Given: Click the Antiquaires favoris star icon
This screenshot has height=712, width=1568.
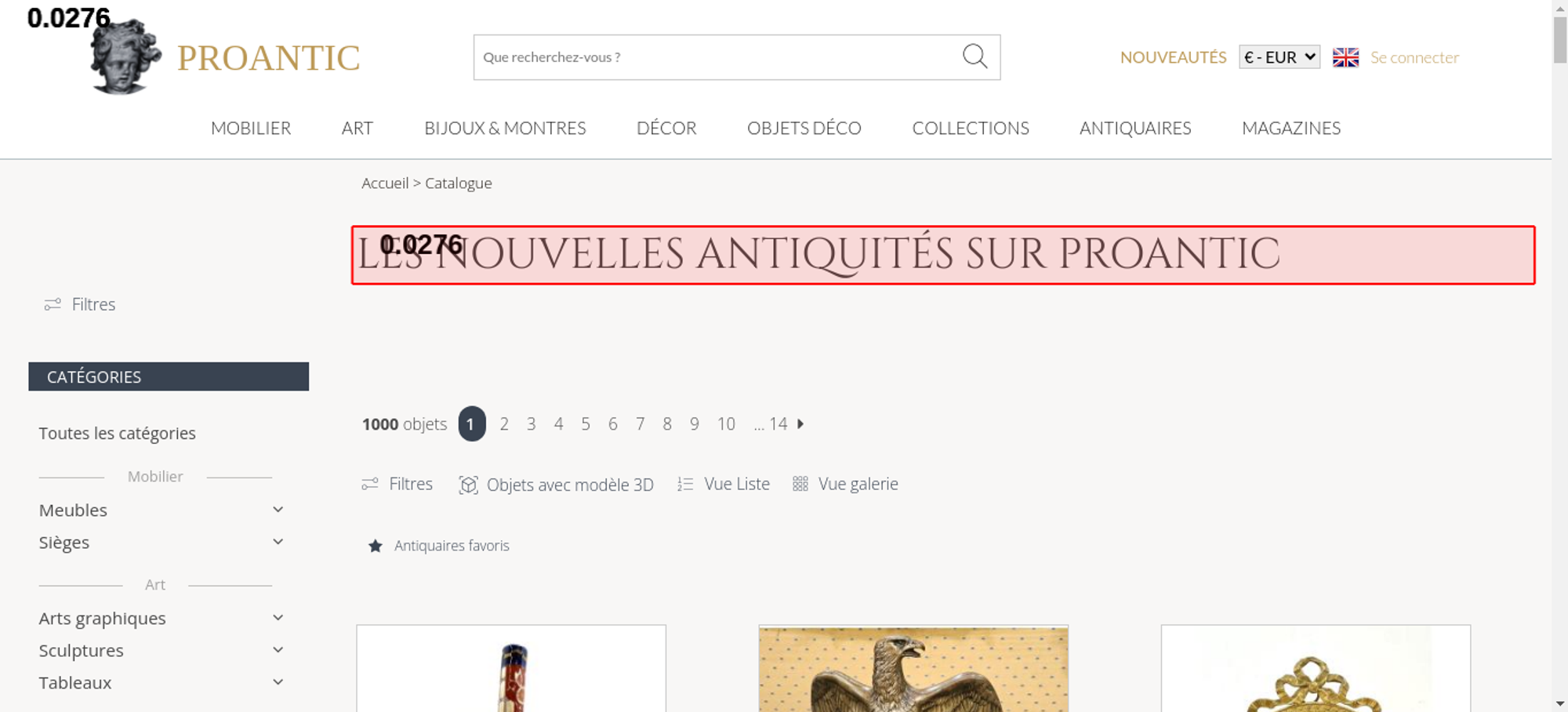Looking at the screenshot, I should coord(376,546).
